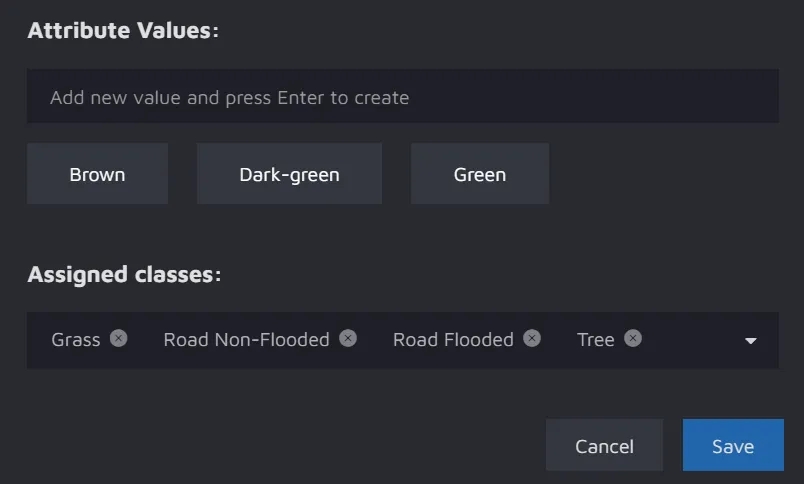The width and height of the screenshot is (804, 484).
Task: Remove the Tree class tag
Action: [633, 339]
